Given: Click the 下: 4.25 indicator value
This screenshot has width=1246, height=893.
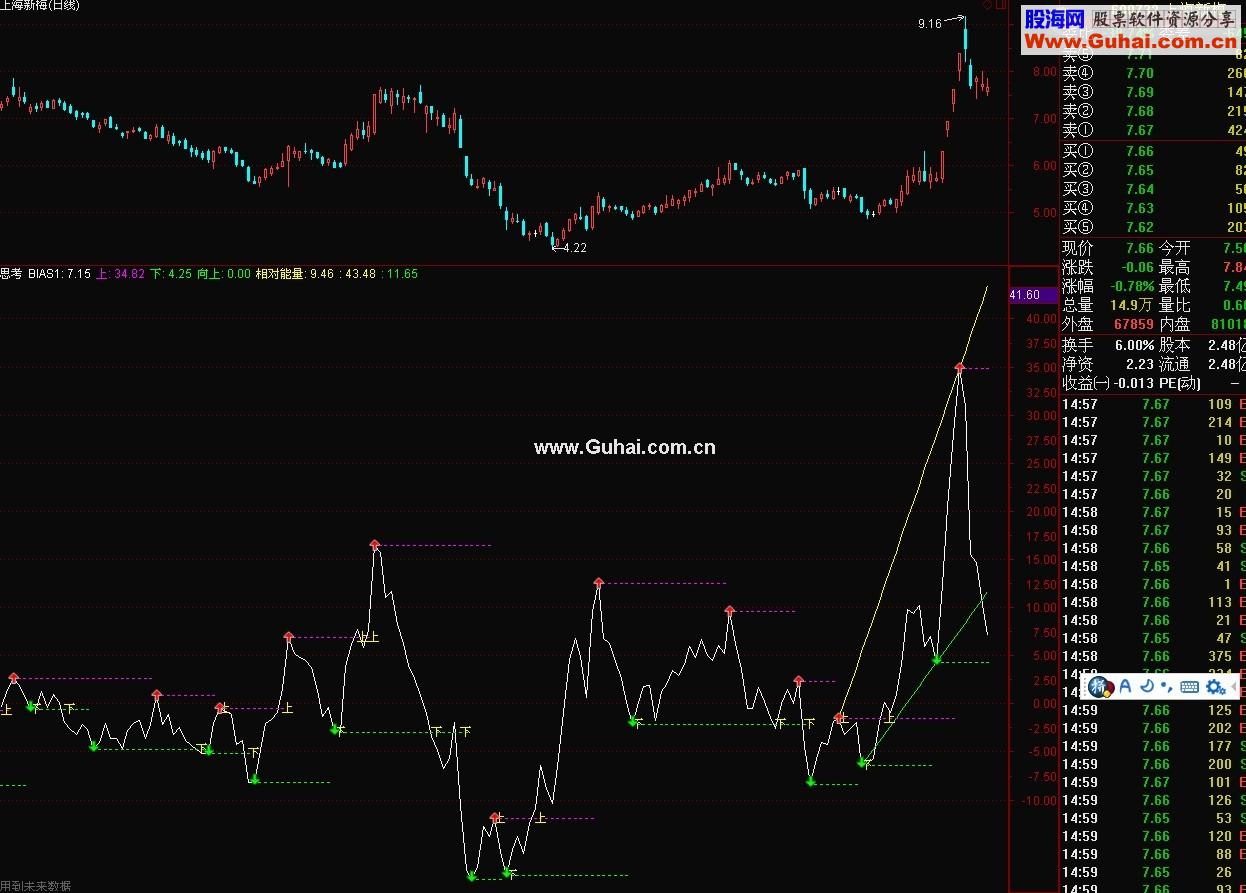Looking at the screenshot, I should [x=170, y=273].
